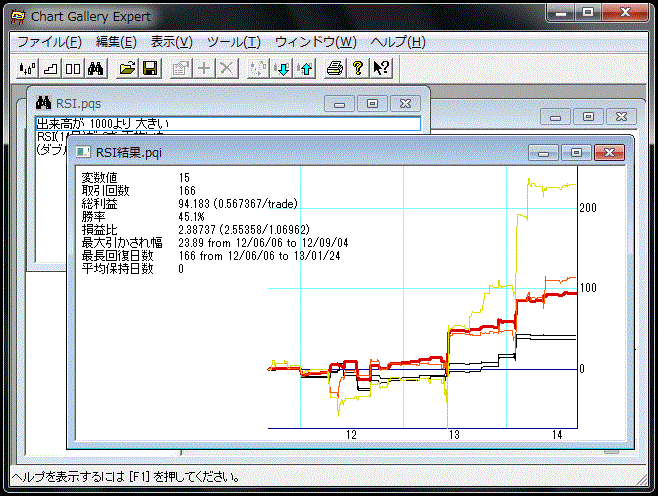Open the ウィンドウ(W) menu
658x496 pixels.
315,42
